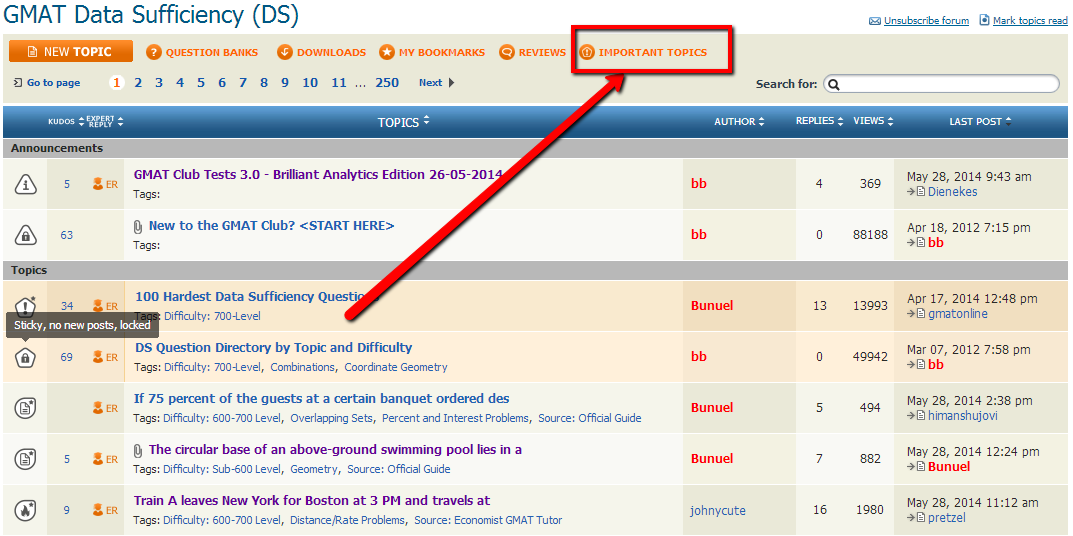
Task: Go to page 2 of topics
Action: tap(138, 83)
